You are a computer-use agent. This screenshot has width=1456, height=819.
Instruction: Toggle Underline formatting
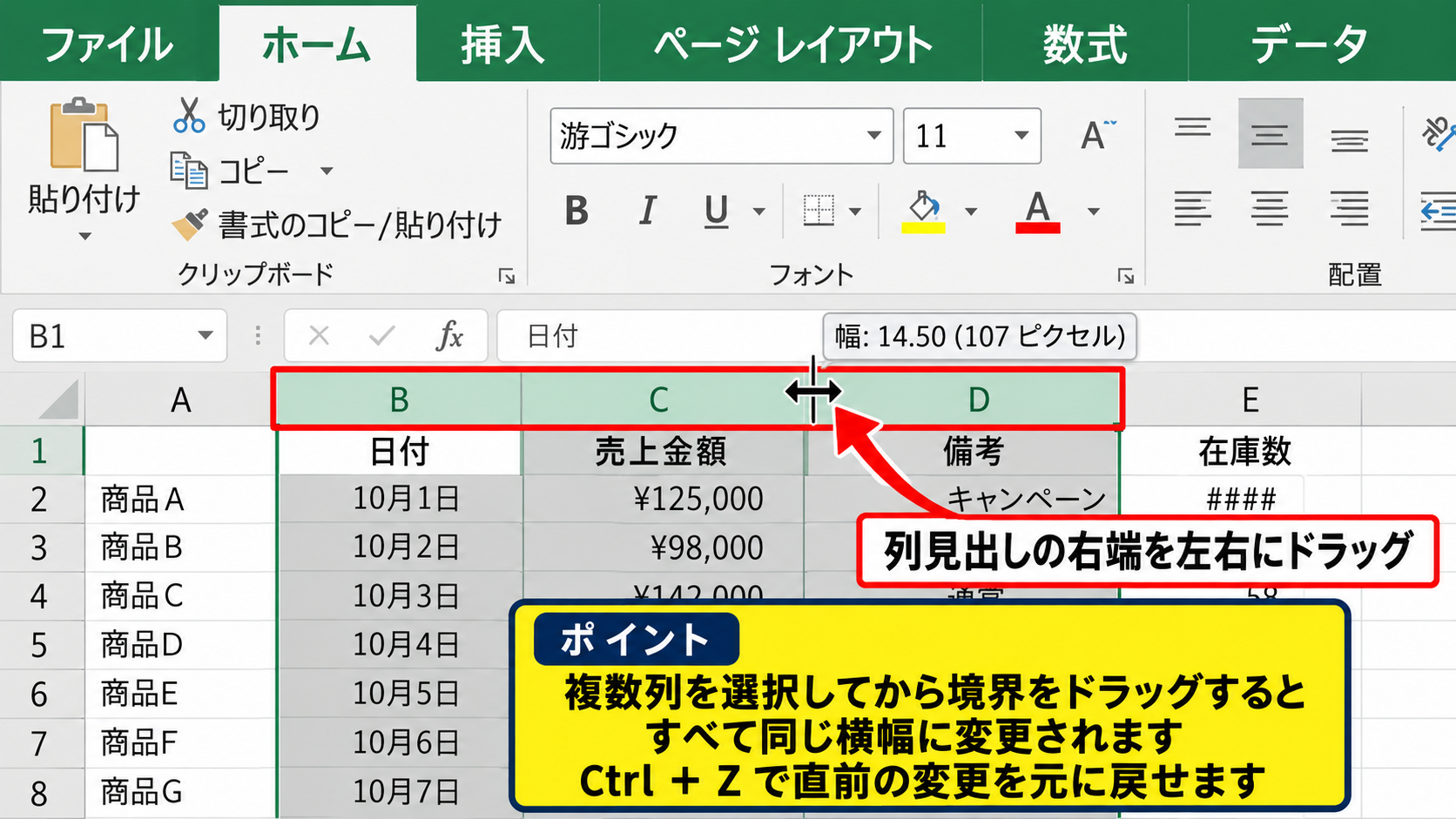pyautogui.click(x=716, y=211)
